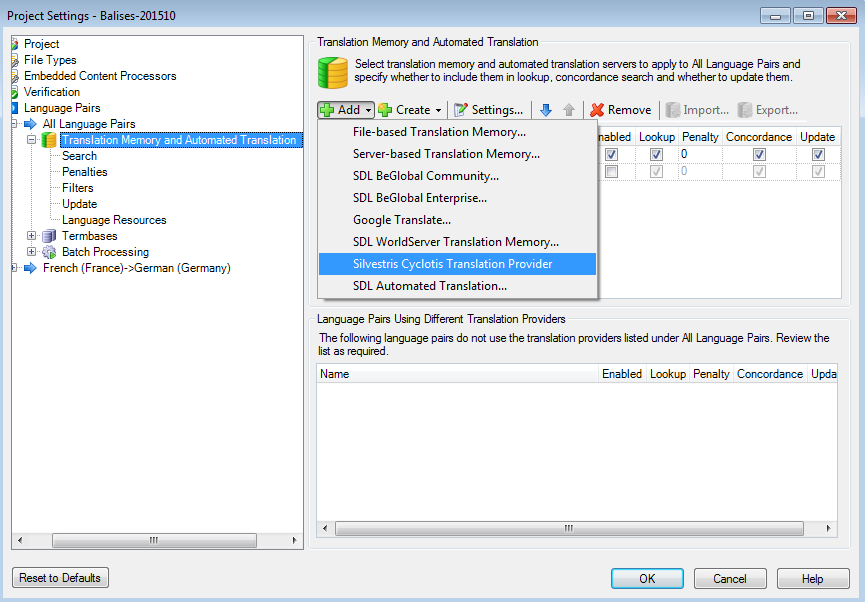The height and width of the screenshot is (602, 865).
Task: Click the green plus Add icon
Action: point(327,110)
